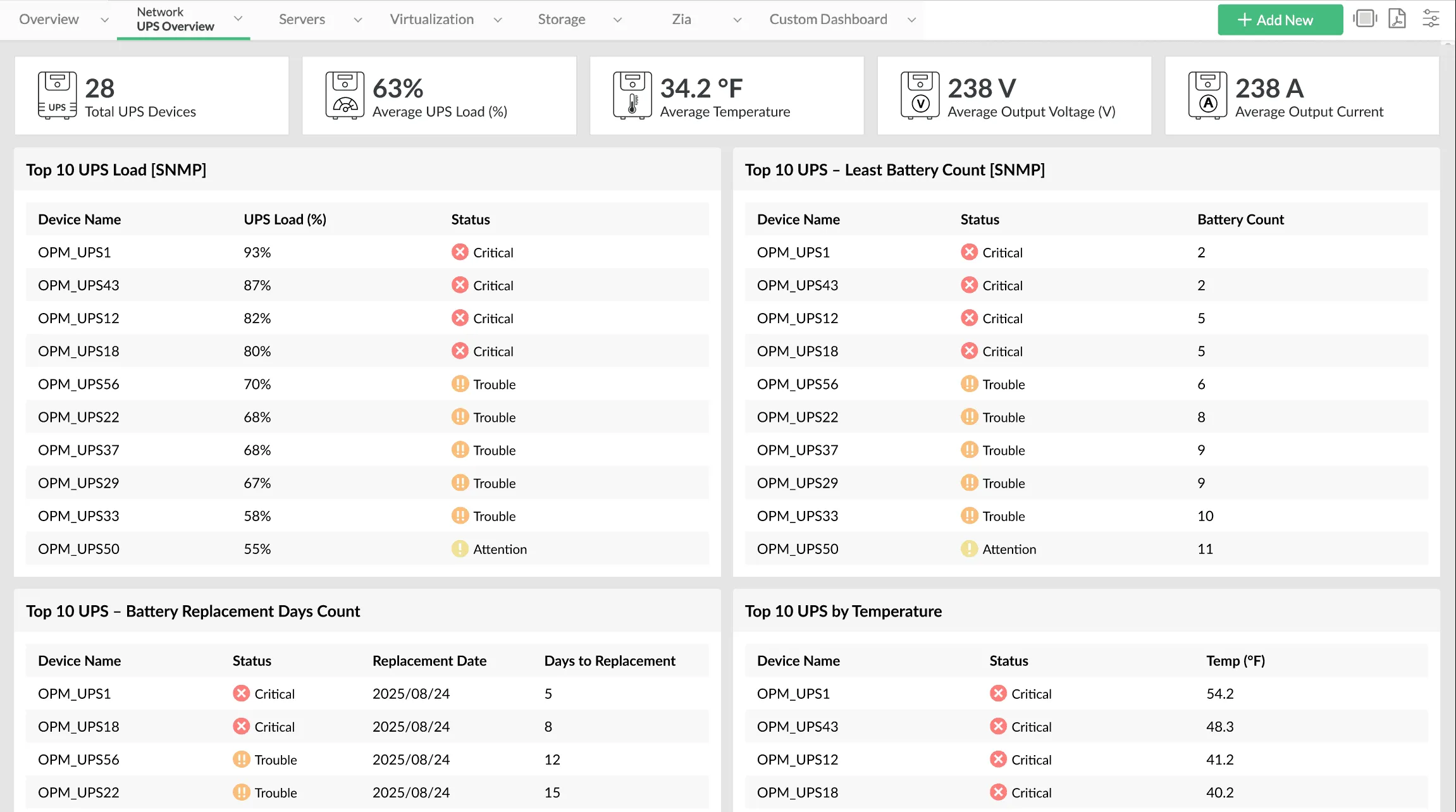Image resolution: width=1456 pixels, height=812 pixels.
Task: Select OPM_UPS1 in the UPS Load table
Action: coord(74,252)
